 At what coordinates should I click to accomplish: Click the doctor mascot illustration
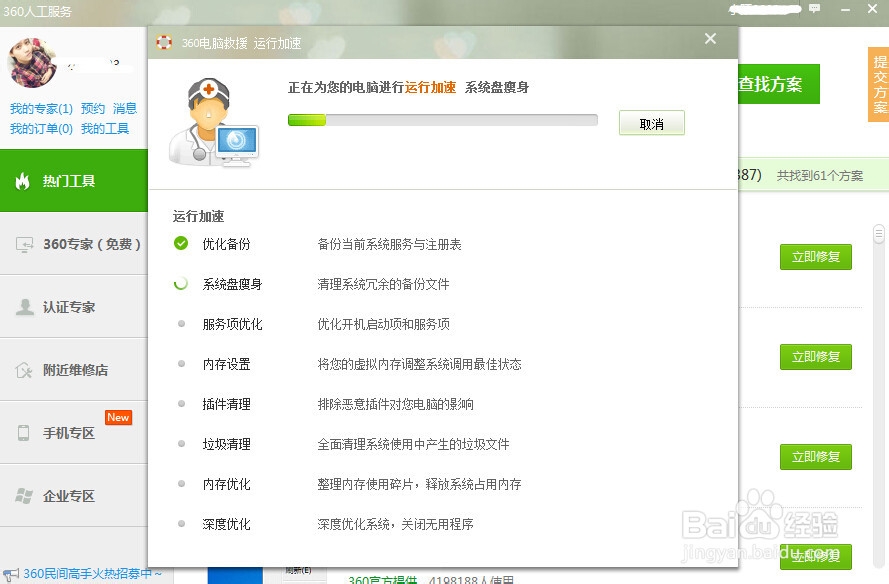[x=212, y=124]
